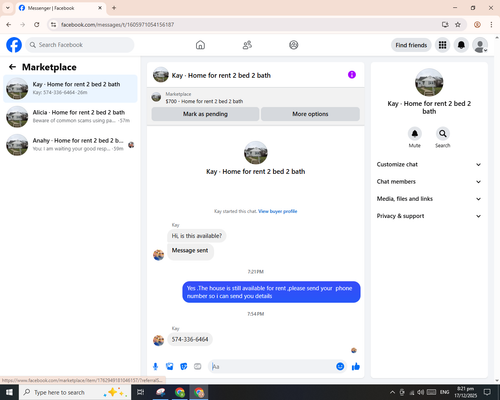Choose a sticker icon

184,367
